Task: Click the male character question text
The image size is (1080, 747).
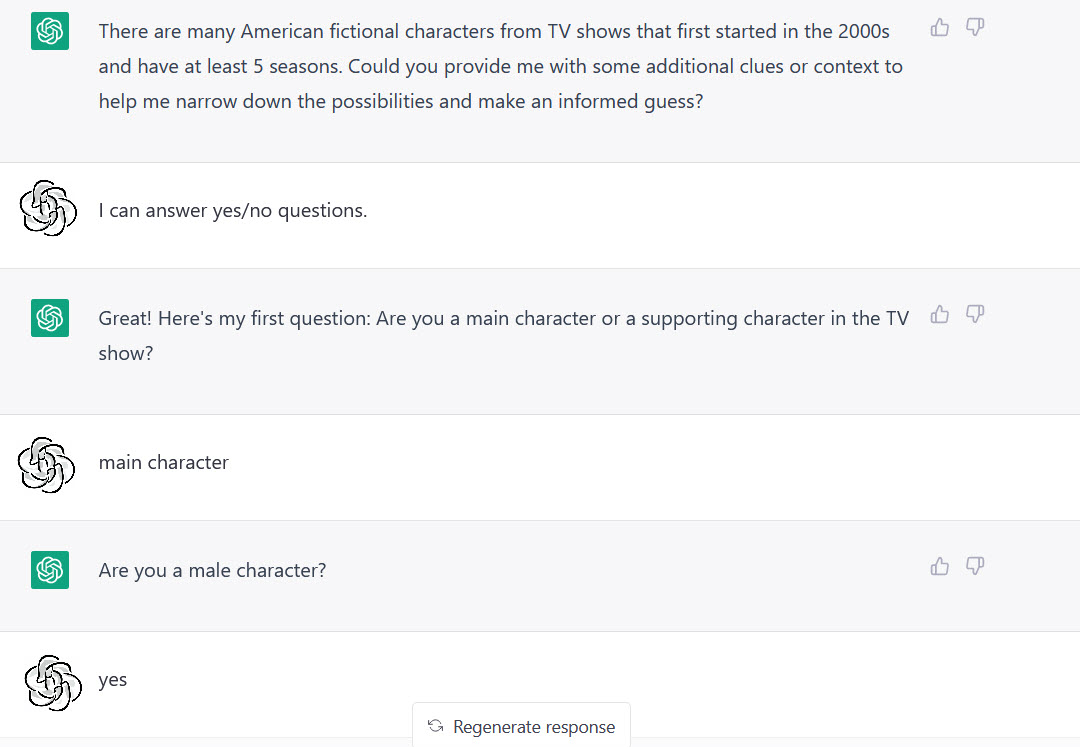Action: pos(212,570)
